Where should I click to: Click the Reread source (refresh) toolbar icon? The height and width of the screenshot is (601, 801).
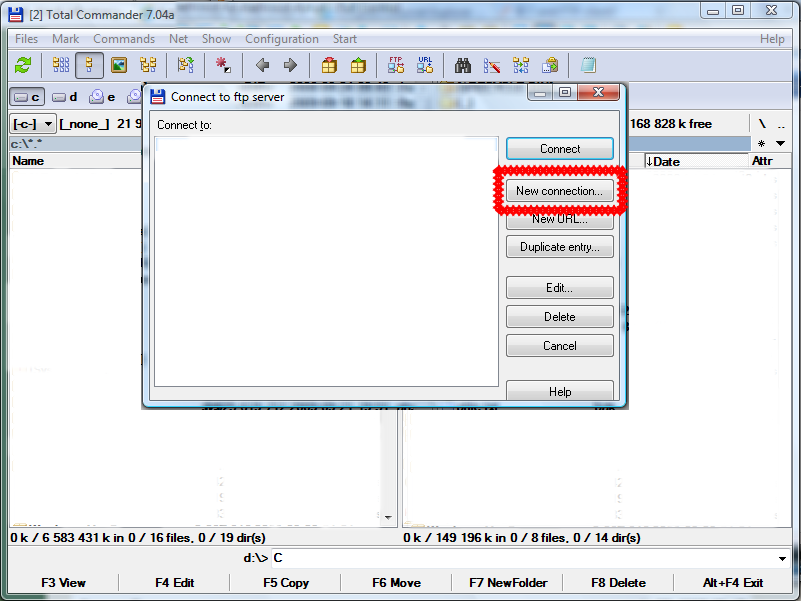point(23,65)
